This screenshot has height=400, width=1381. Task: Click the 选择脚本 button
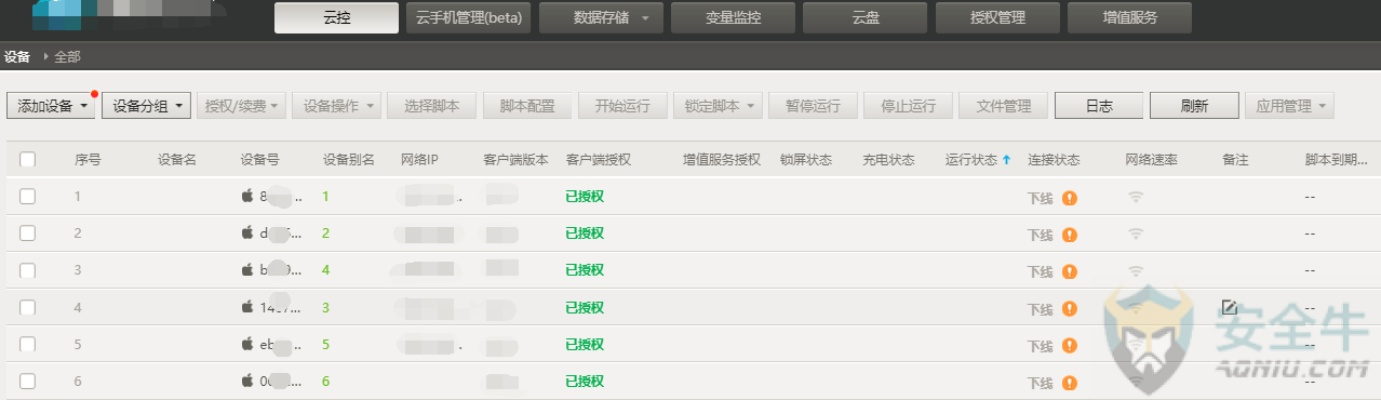(432, 106)
